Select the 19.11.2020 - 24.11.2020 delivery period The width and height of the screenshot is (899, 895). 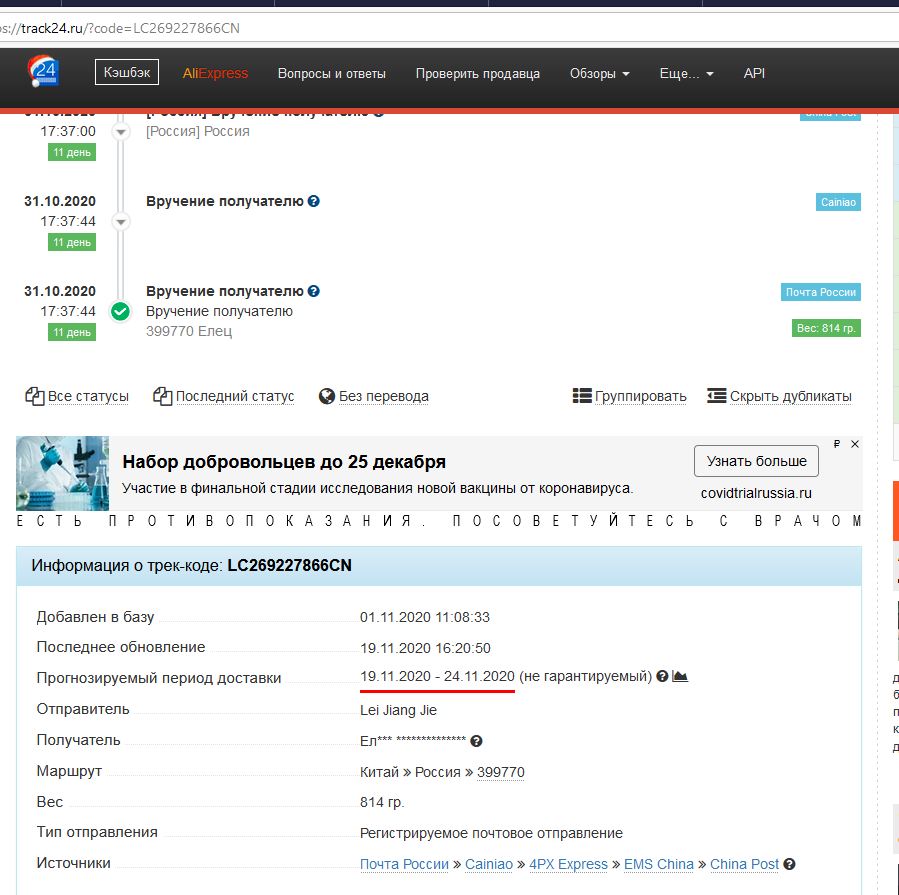pos(437,677)
